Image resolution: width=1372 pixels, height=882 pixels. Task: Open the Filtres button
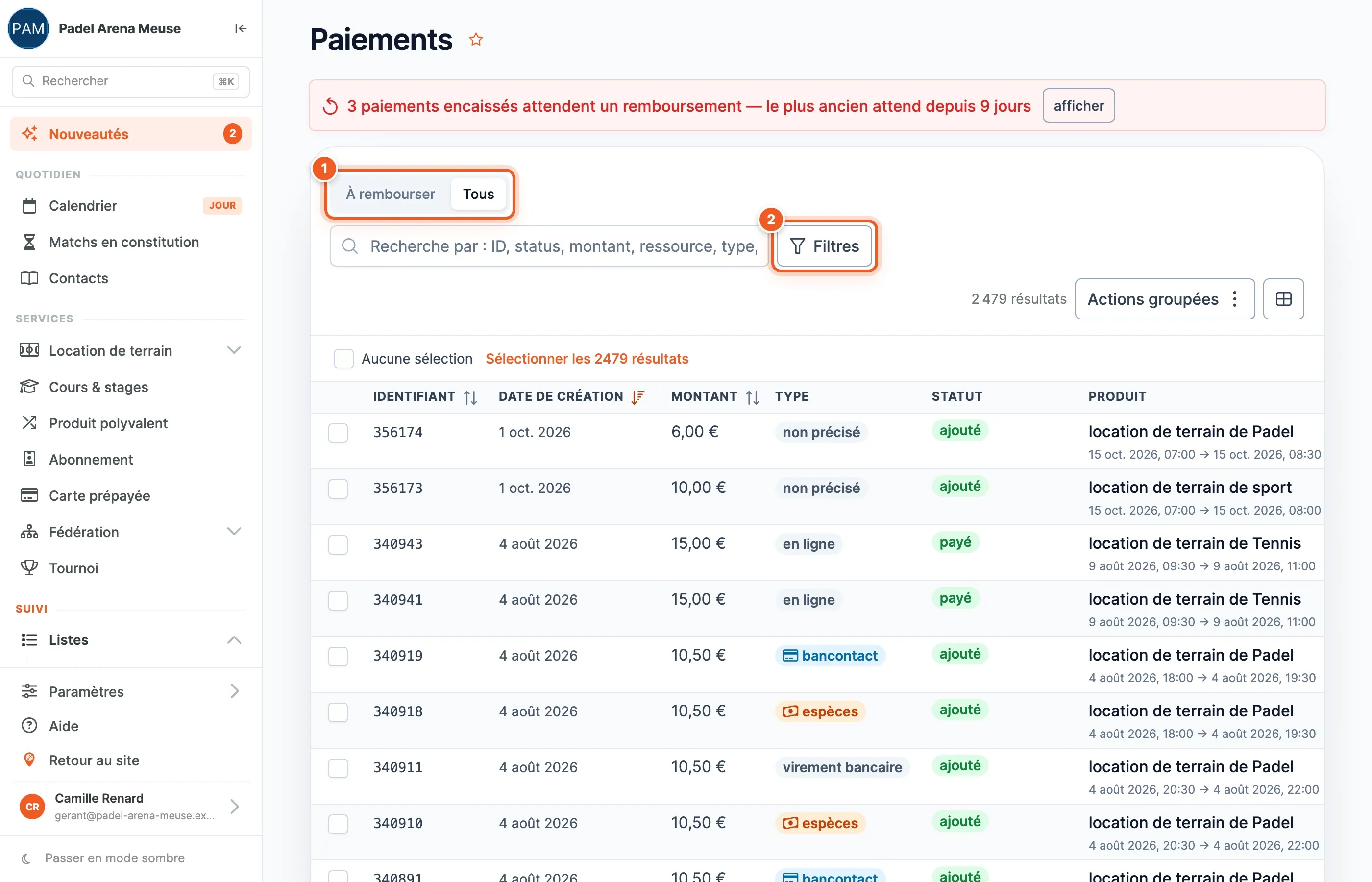tap(824, 246)
